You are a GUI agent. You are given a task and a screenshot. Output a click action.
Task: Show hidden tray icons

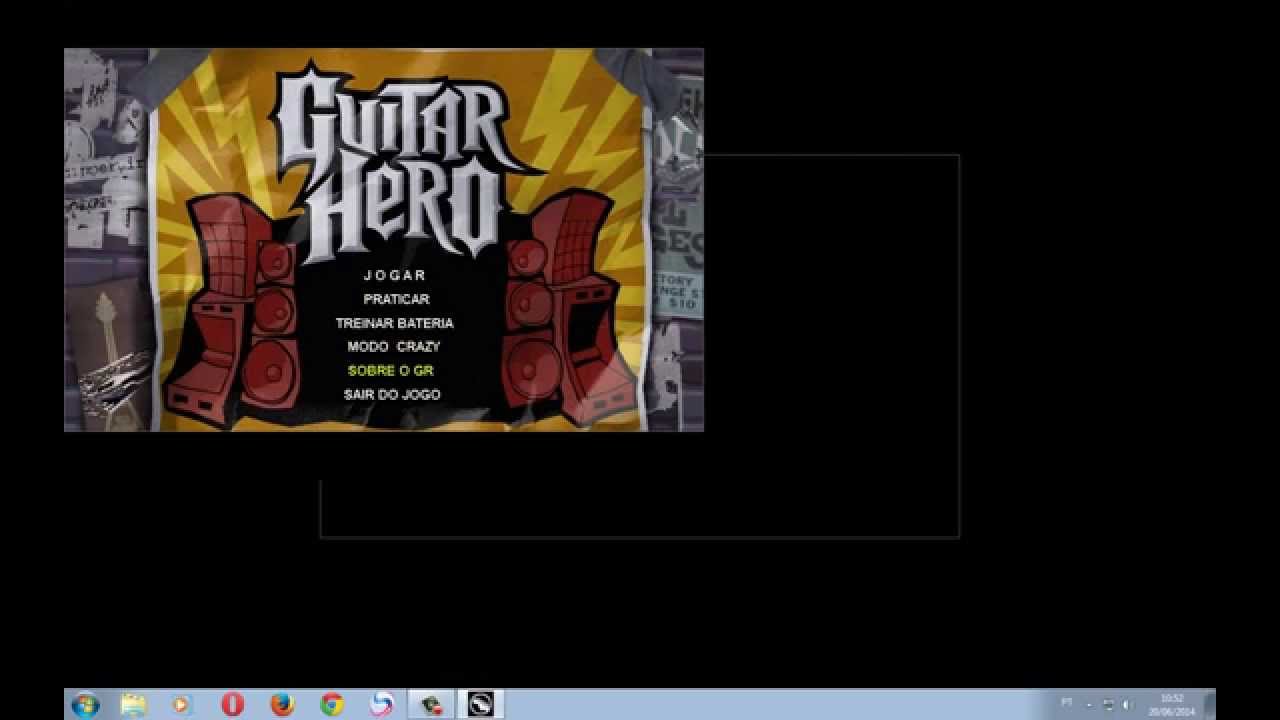point(1089,705)
